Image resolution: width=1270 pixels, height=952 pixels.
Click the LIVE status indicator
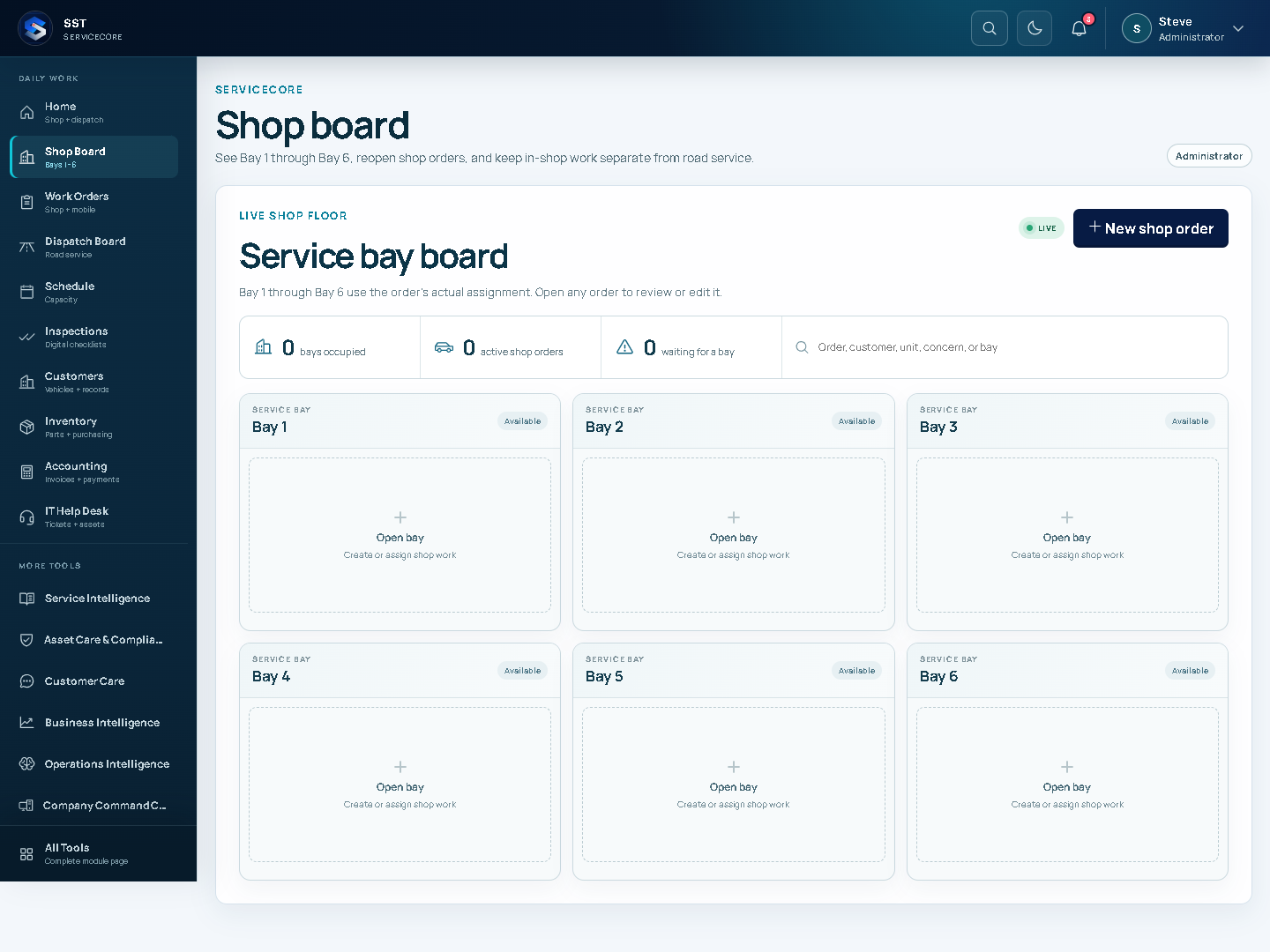(1042, 228)
